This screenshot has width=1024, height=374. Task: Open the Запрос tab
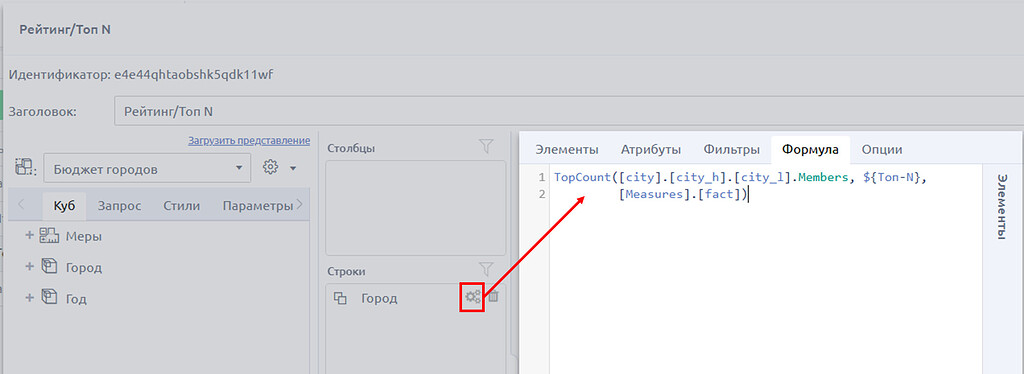click(120, 206)
